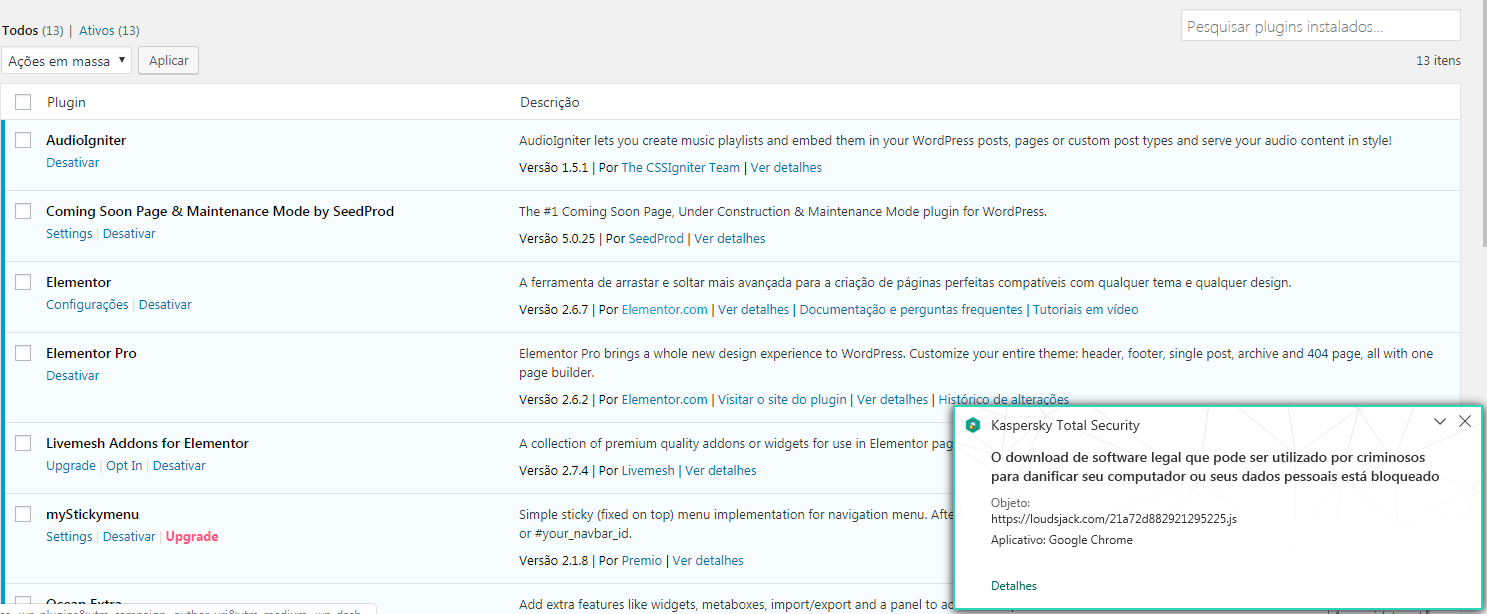Click Desativar for Livemesh Addons for Elementor
Screen dimensions: 1487x614
pos(180,466)
